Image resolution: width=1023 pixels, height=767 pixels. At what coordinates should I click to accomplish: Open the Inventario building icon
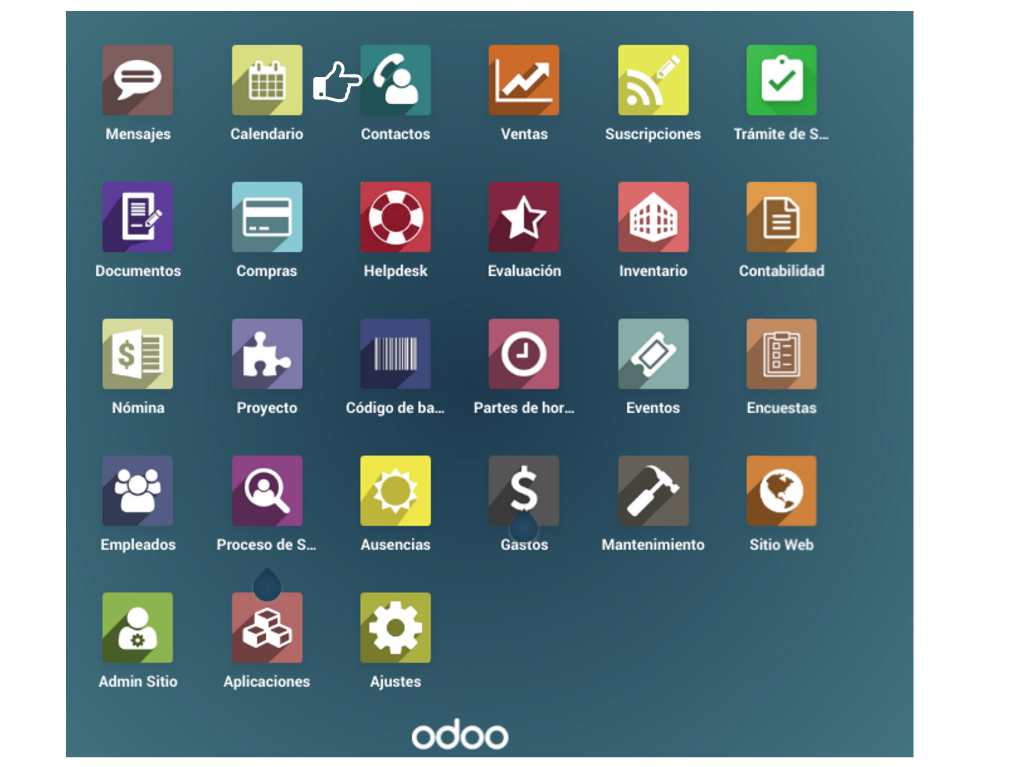653,217
